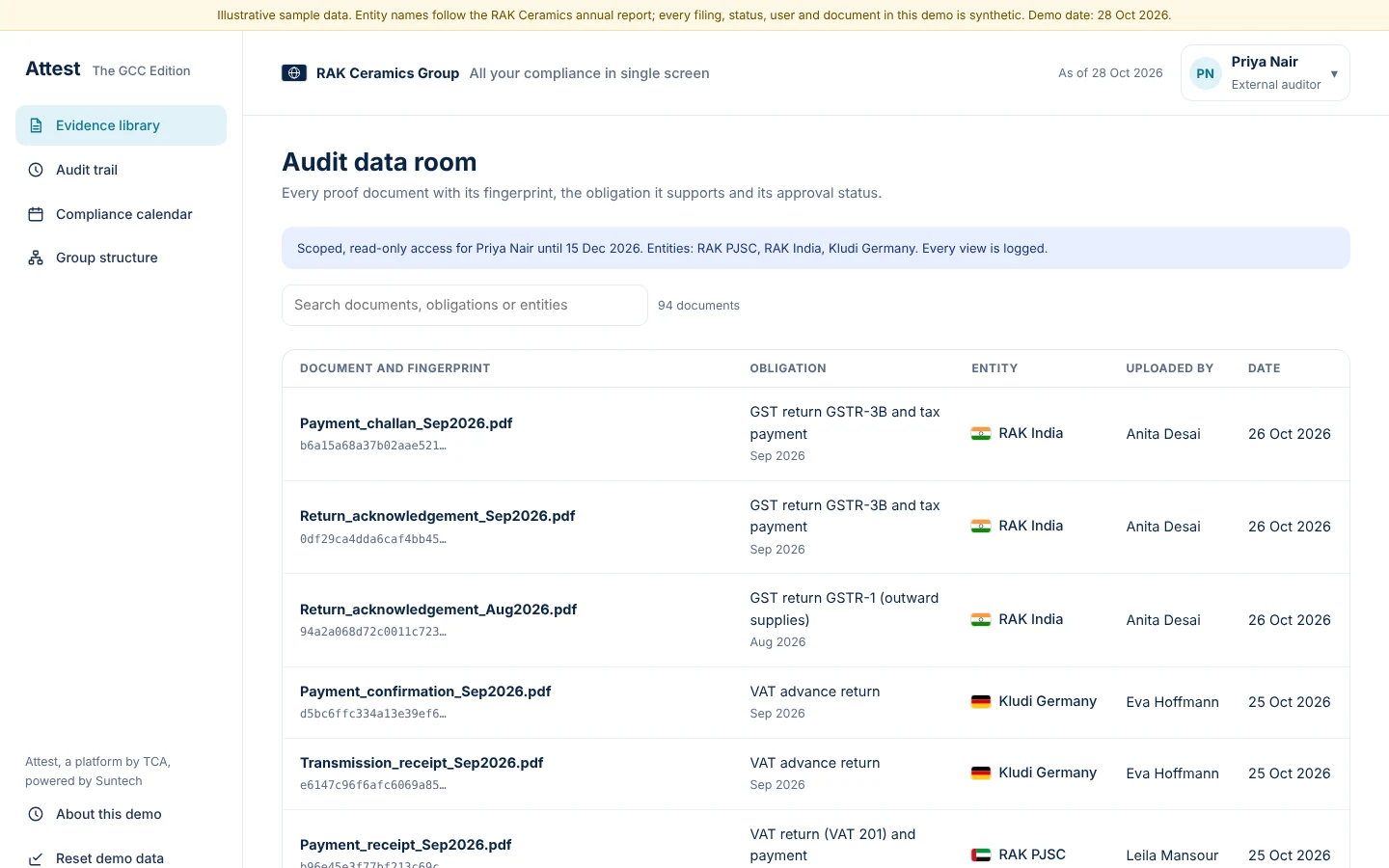This screenshot has width=1389, height=868.
Task: Click the 94 documents count
Action: 699,306
